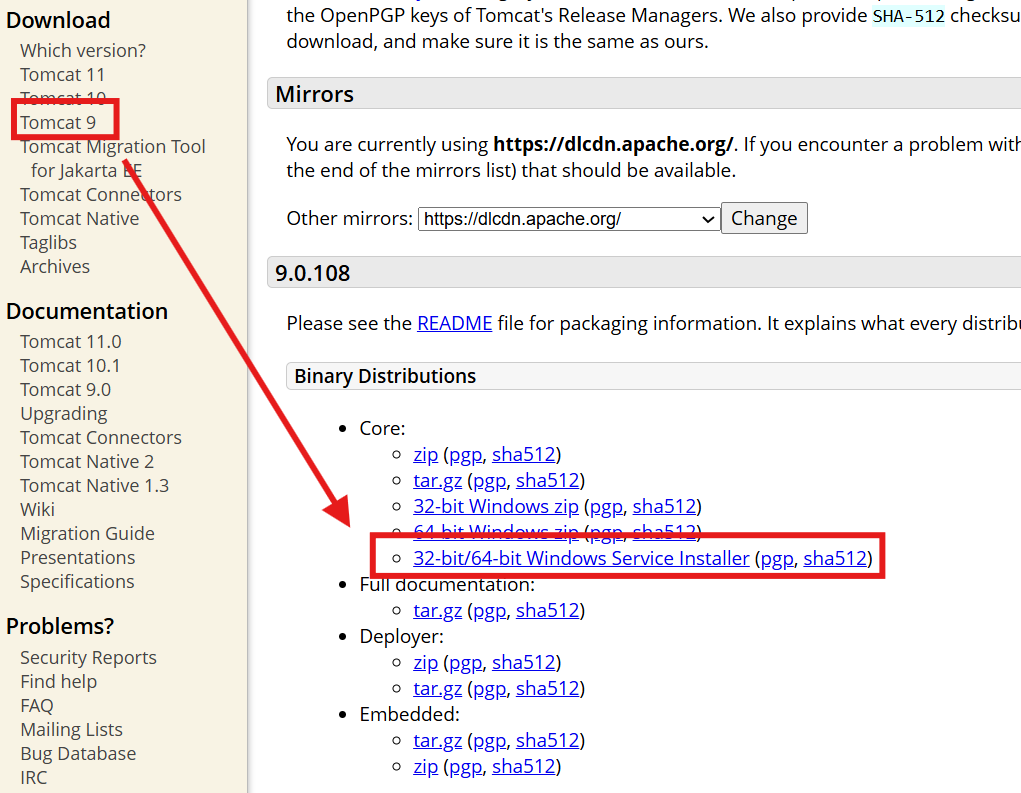Open pgp signature for Embedded zip
Image resolution: width=1021 pixels, height=793 pixels.
tap(466, 767)
